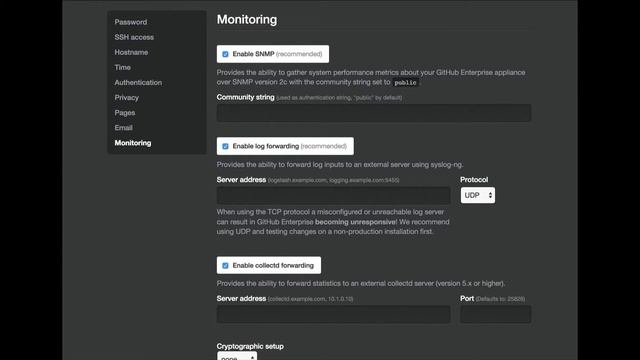Navigate to Pages settings

[x=124, y=113]
